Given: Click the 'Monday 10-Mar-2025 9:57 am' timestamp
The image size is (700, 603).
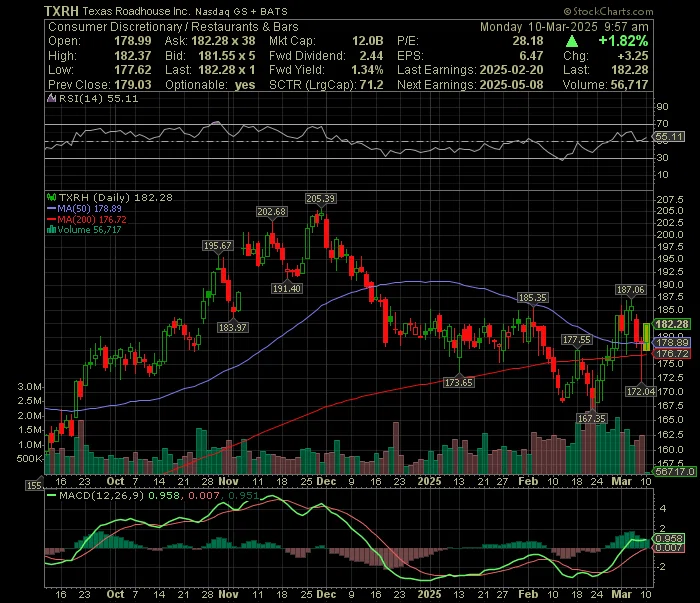Looking at the screenshot, I should click(564, 27).
